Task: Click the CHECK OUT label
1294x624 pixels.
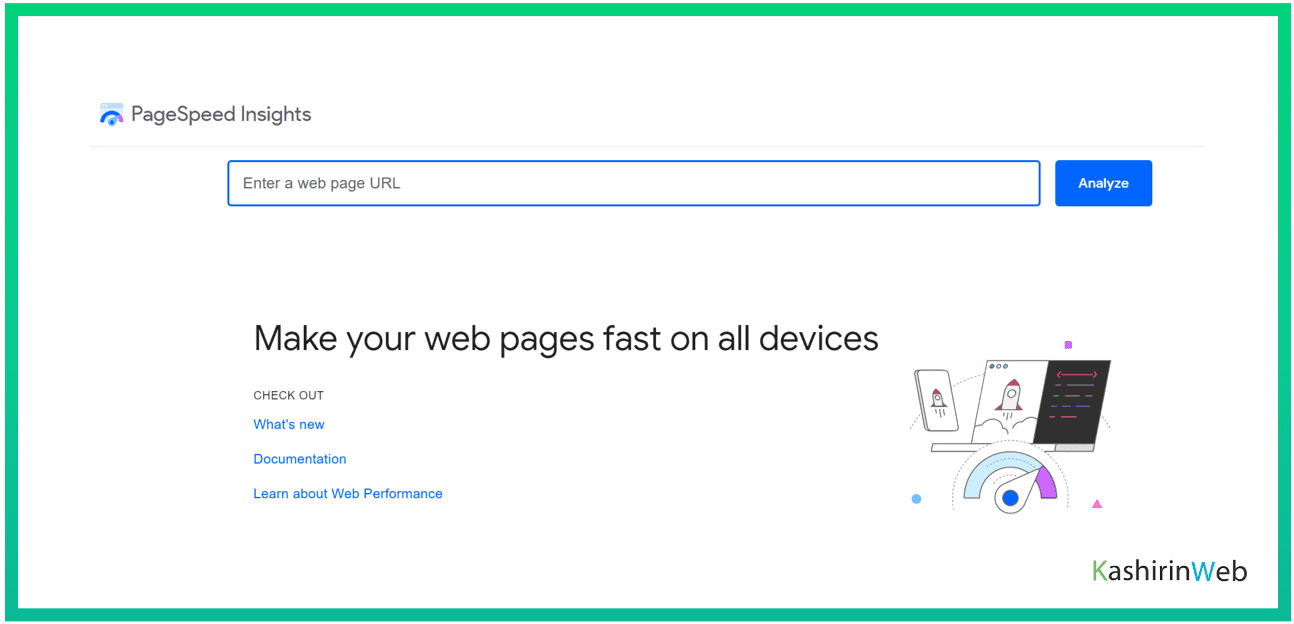Action: [x=289, y=395]
